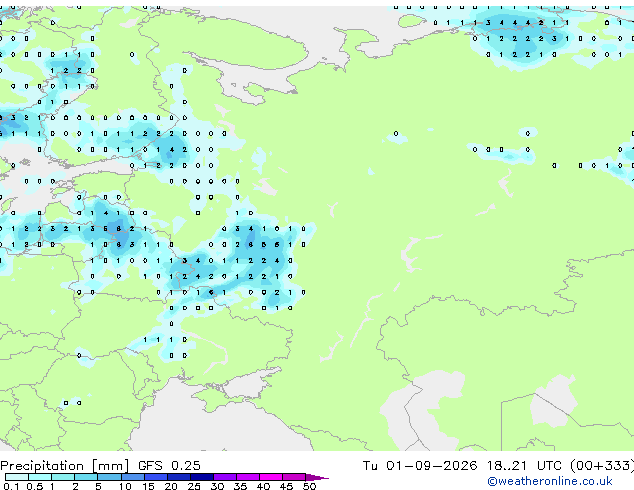Click the 0.1–0.5 mm legend color box
This screenshot has height=490, width=634.
point(17,477)
